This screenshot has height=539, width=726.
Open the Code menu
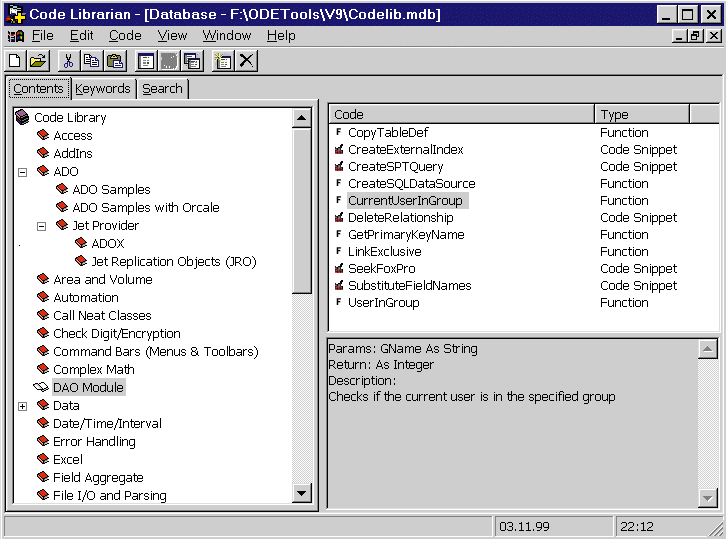click(x=125, y=35)
